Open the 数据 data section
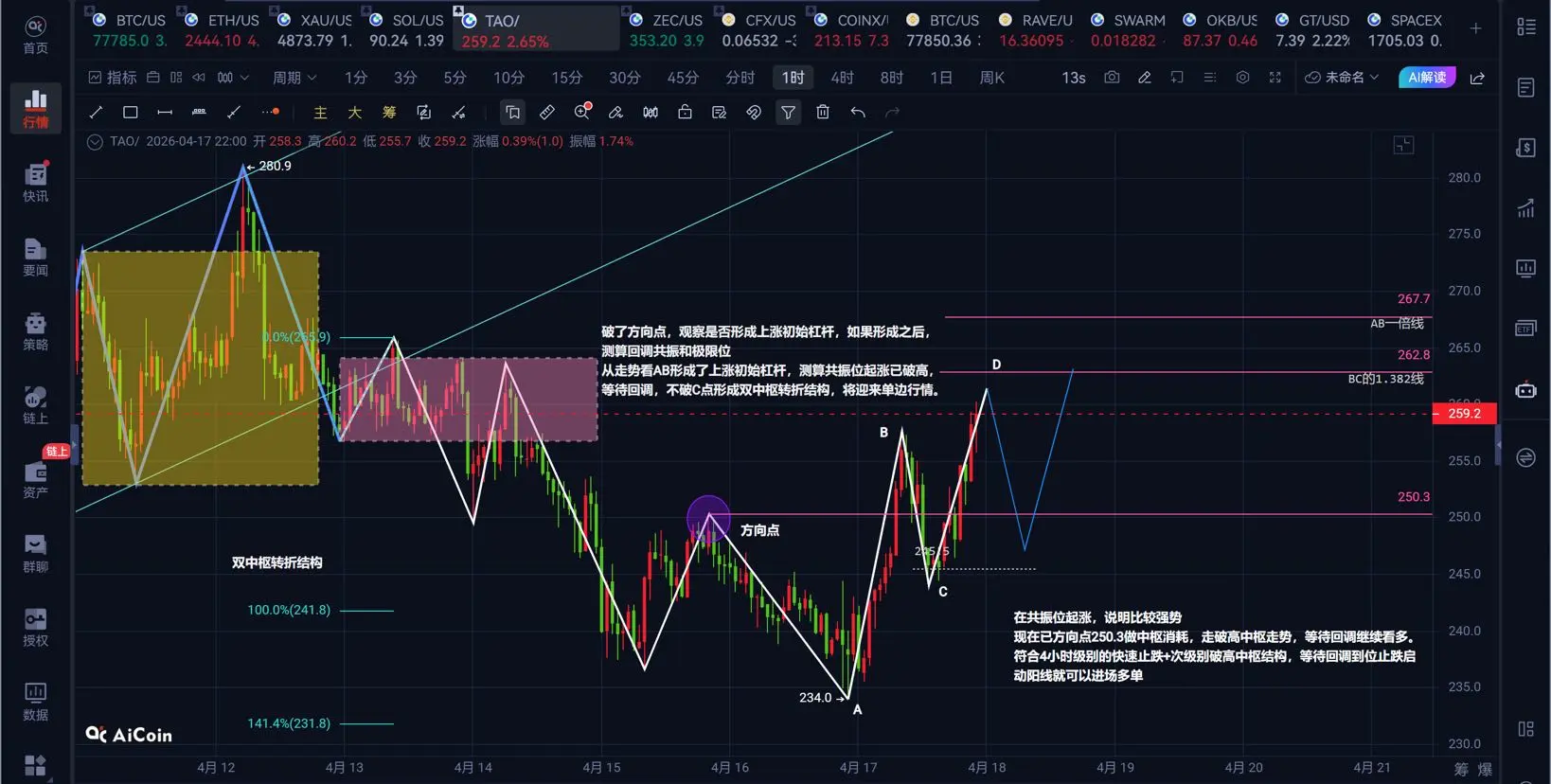 tap(35, 702)
